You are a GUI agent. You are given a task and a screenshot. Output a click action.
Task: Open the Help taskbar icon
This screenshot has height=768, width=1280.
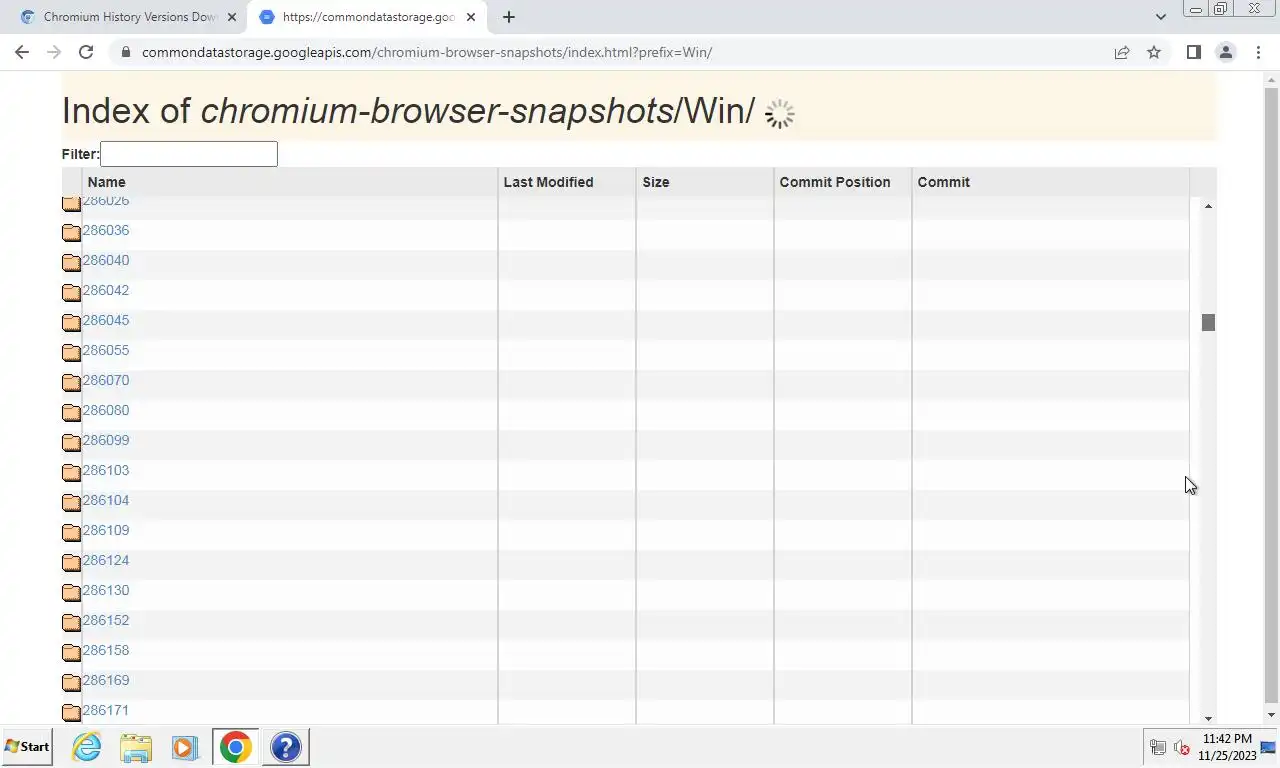click(x=286, y=747)
